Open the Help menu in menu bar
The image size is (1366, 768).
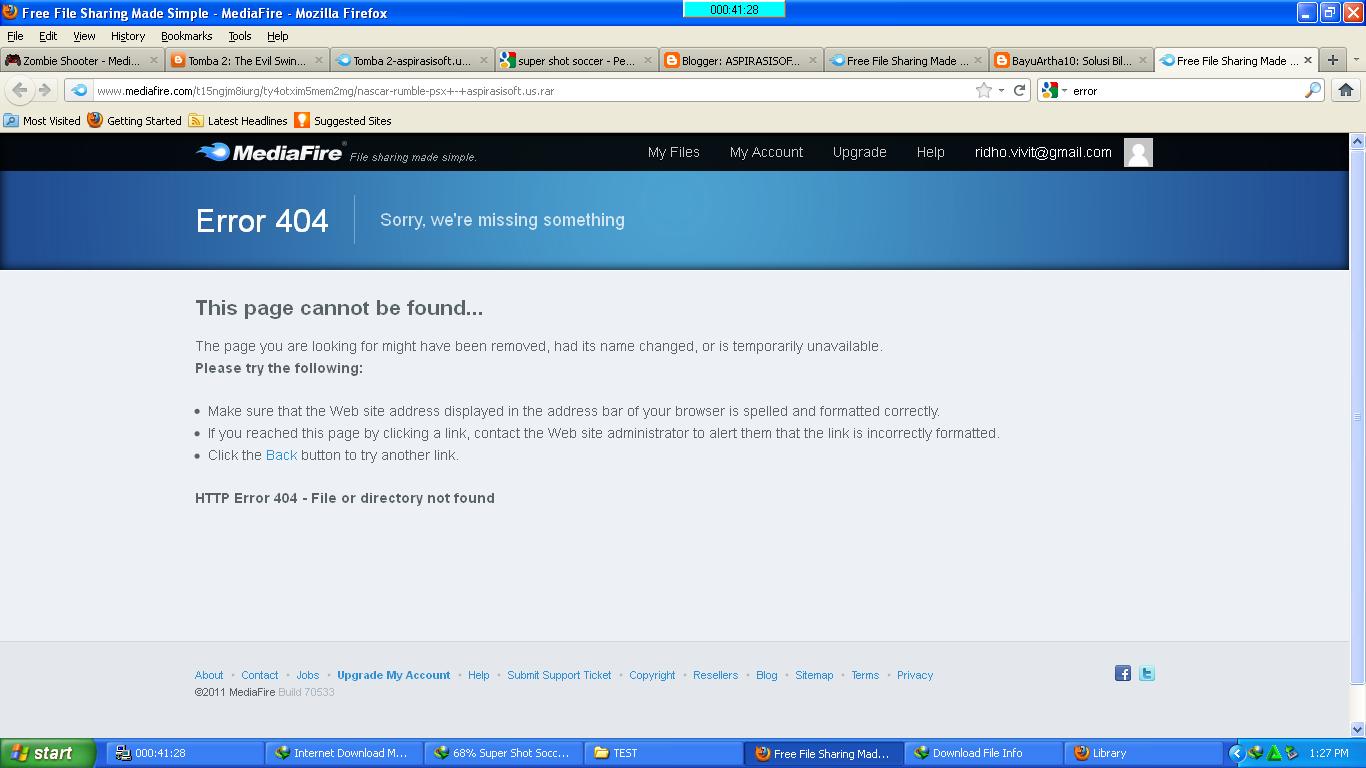(x=278, y=36)
